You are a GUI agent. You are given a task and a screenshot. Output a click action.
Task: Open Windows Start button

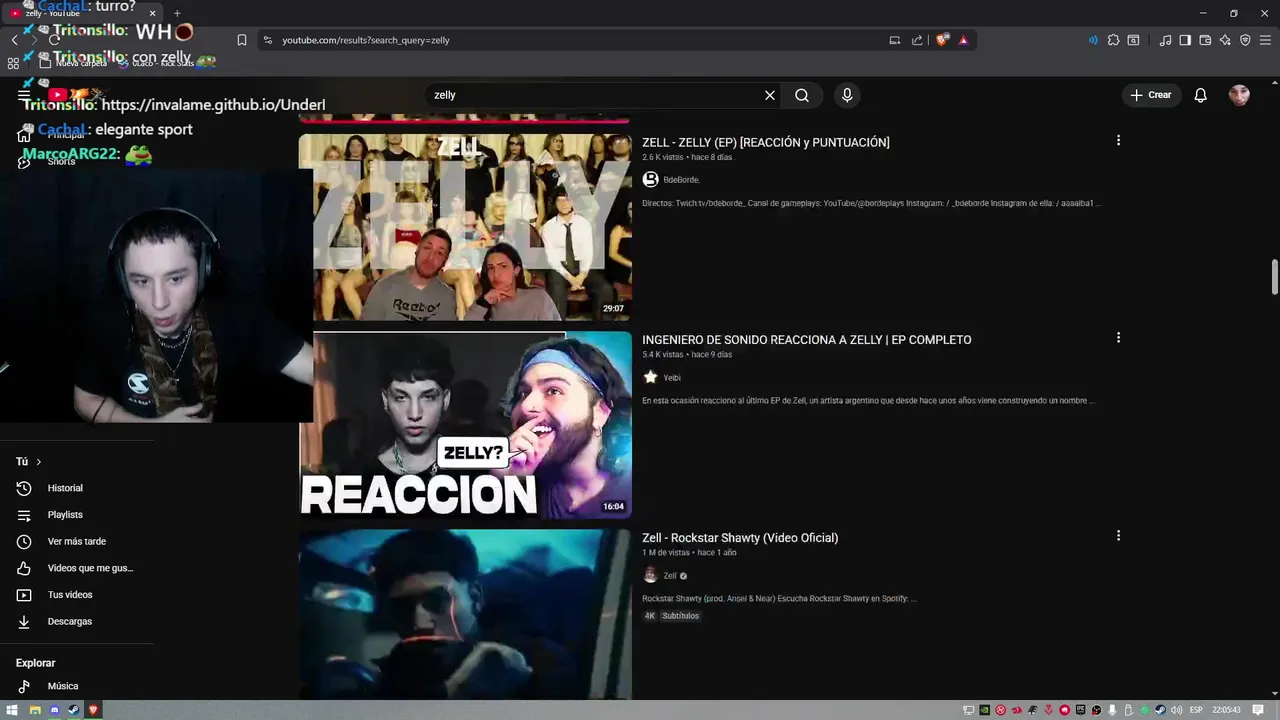[x=13, y=710]
